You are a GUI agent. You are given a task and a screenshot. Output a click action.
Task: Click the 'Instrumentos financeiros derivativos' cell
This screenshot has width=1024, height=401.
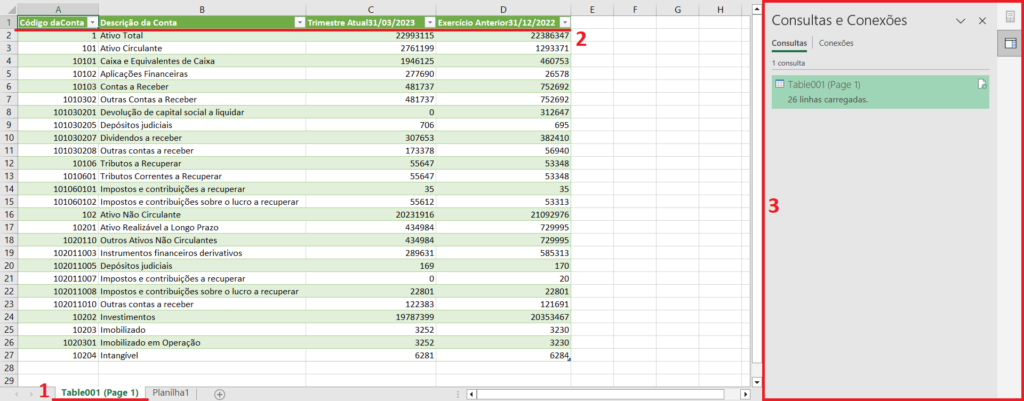pos(202,253)
